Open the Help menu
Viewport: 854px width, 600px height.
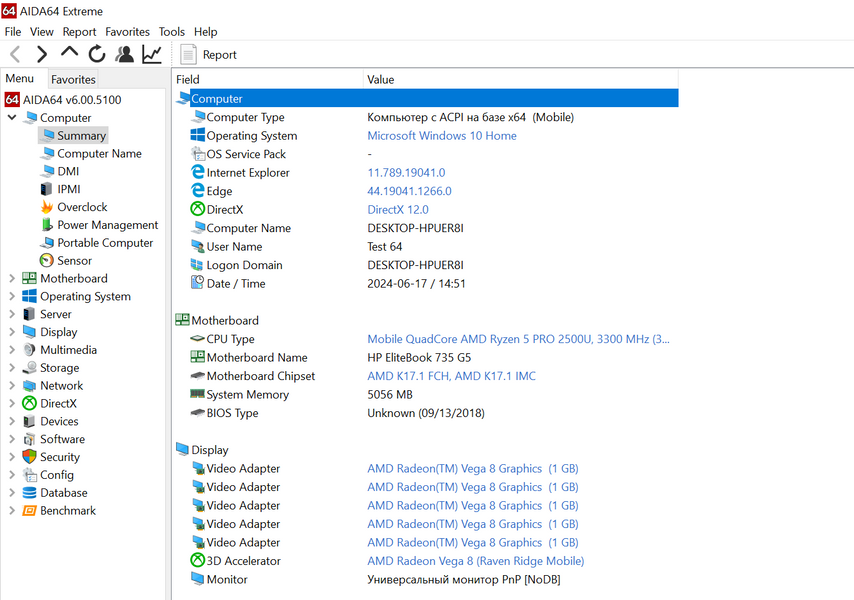tap(205, 32)
